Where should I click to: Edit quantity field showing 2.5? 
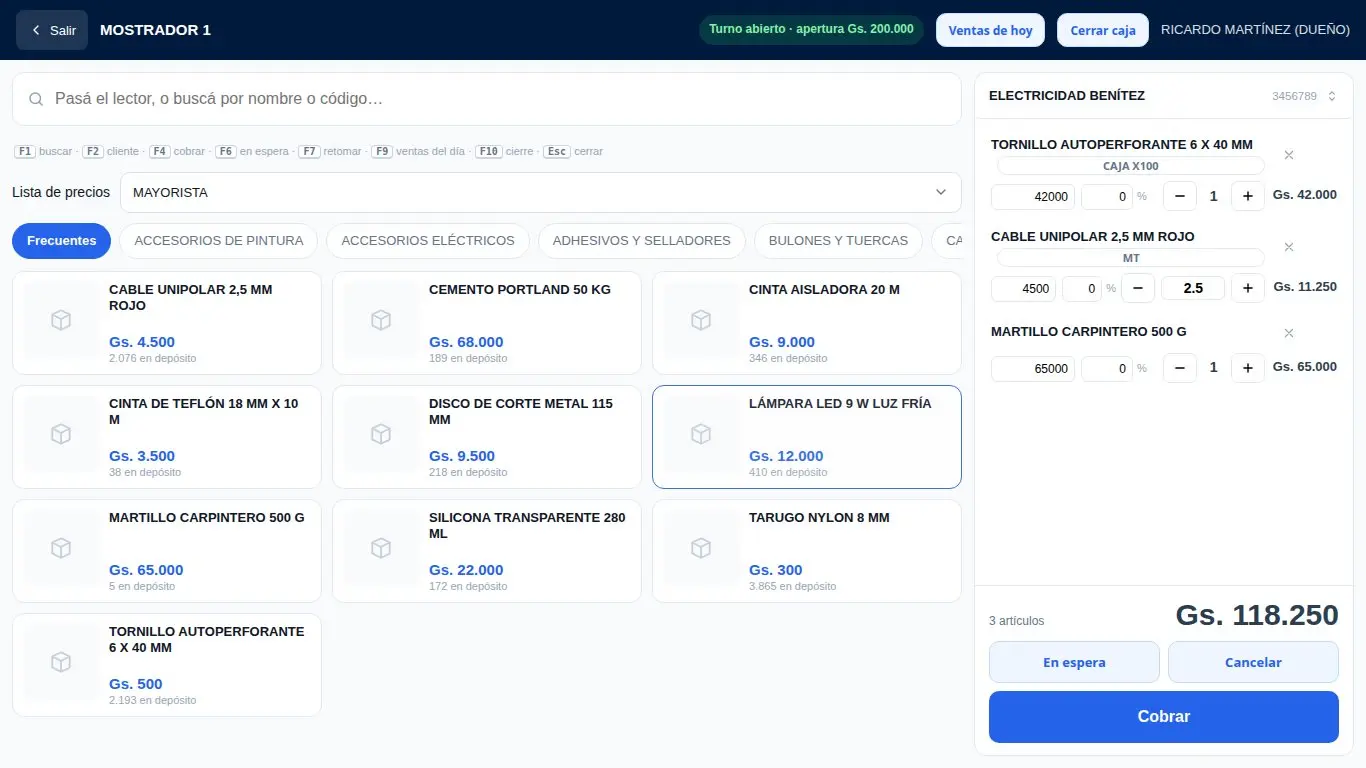[x=1193, y=288]
